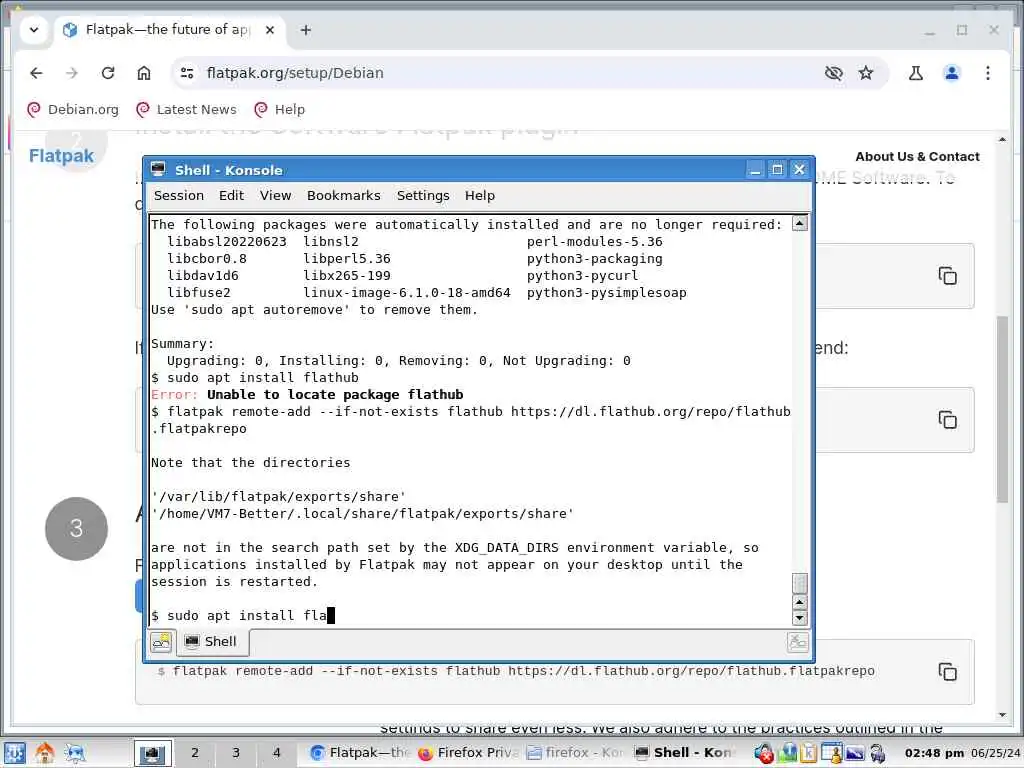Switch to Flatpak browser window in taskbar
1024x768 pixels.
(359, 753)
